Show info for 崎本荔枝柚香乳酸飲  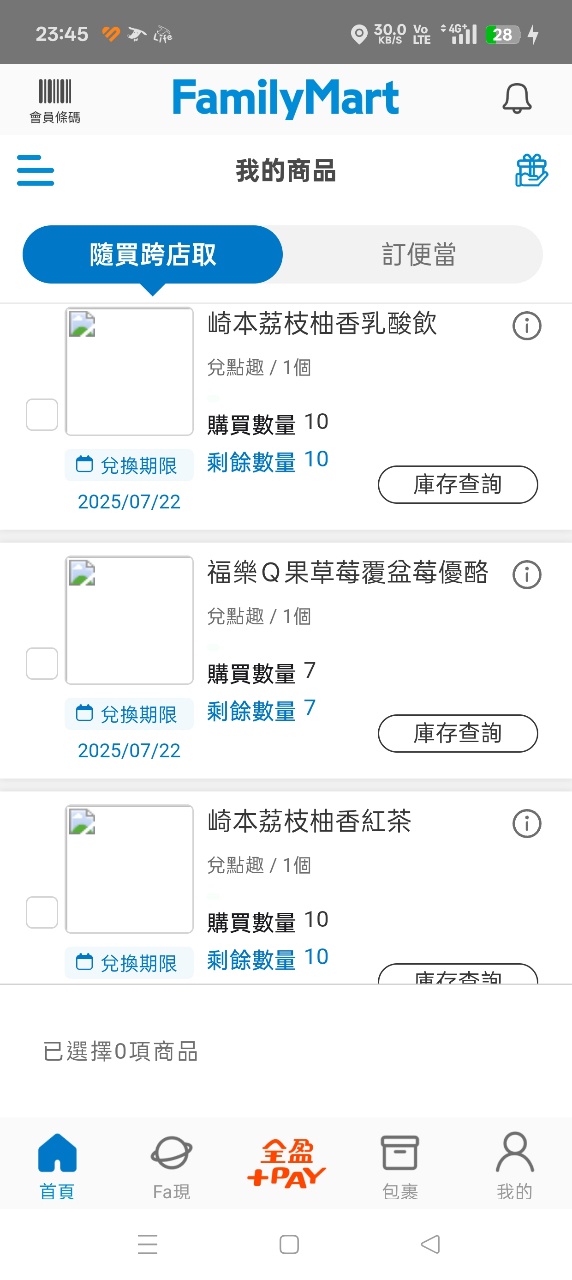(x=527, y=326)
